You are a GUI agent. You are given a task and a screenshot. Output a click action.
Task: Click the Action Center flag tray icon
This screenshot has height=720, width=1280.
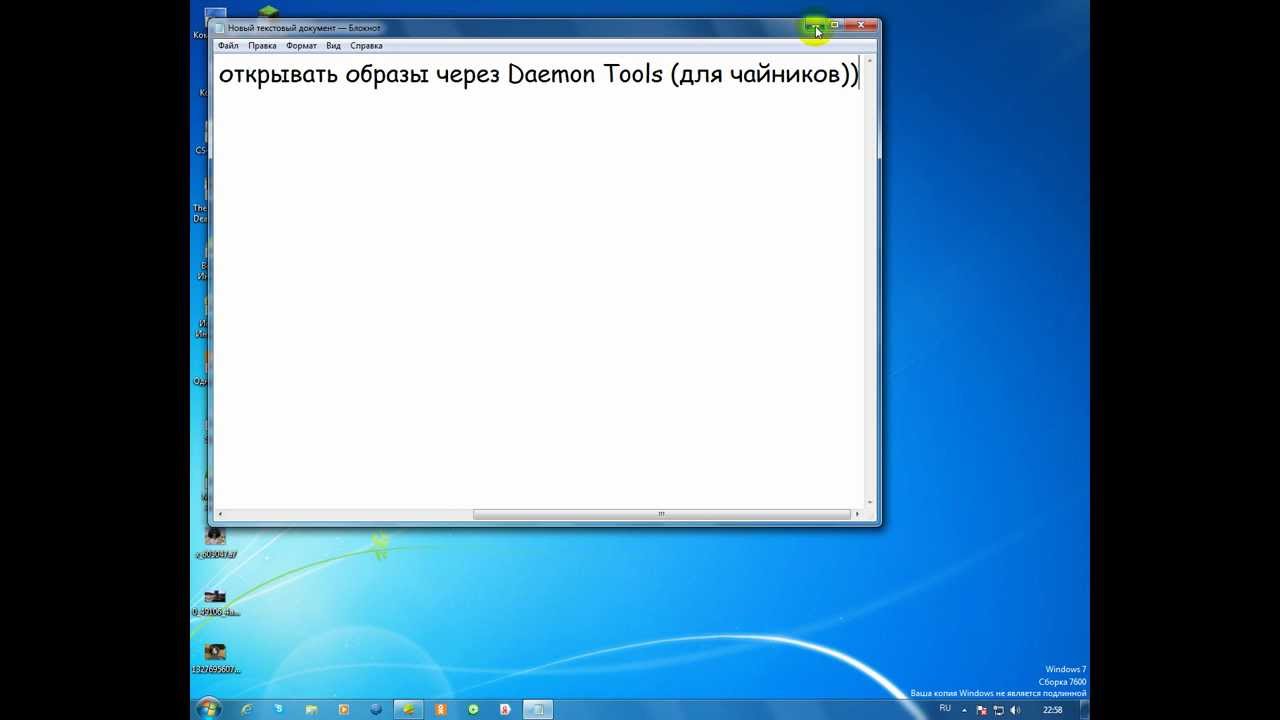982,710
